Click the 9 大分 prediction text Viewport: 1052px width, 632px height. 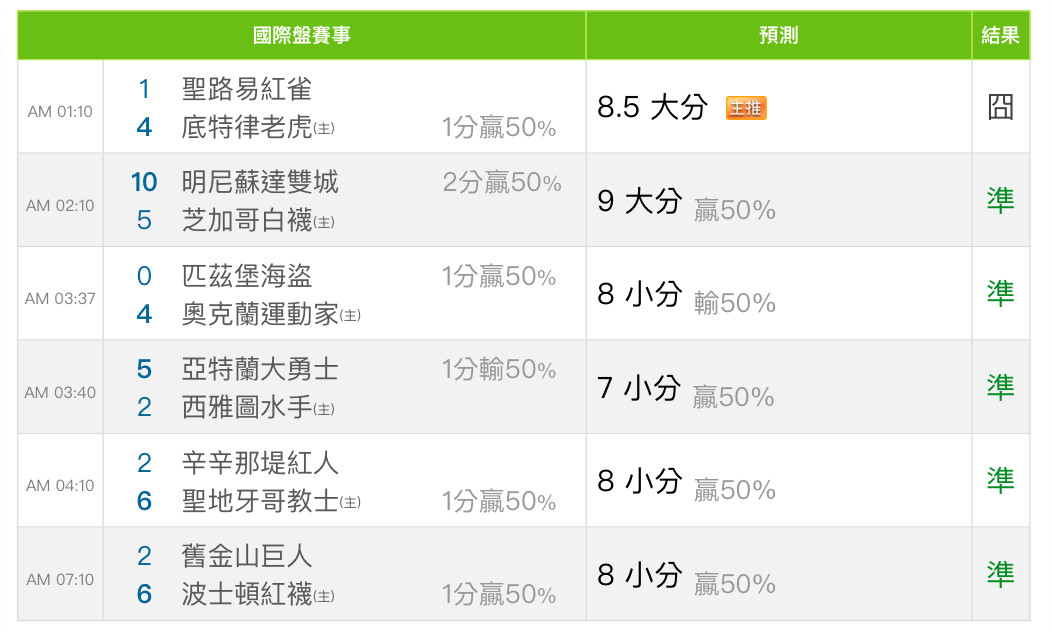pos(639,201)
